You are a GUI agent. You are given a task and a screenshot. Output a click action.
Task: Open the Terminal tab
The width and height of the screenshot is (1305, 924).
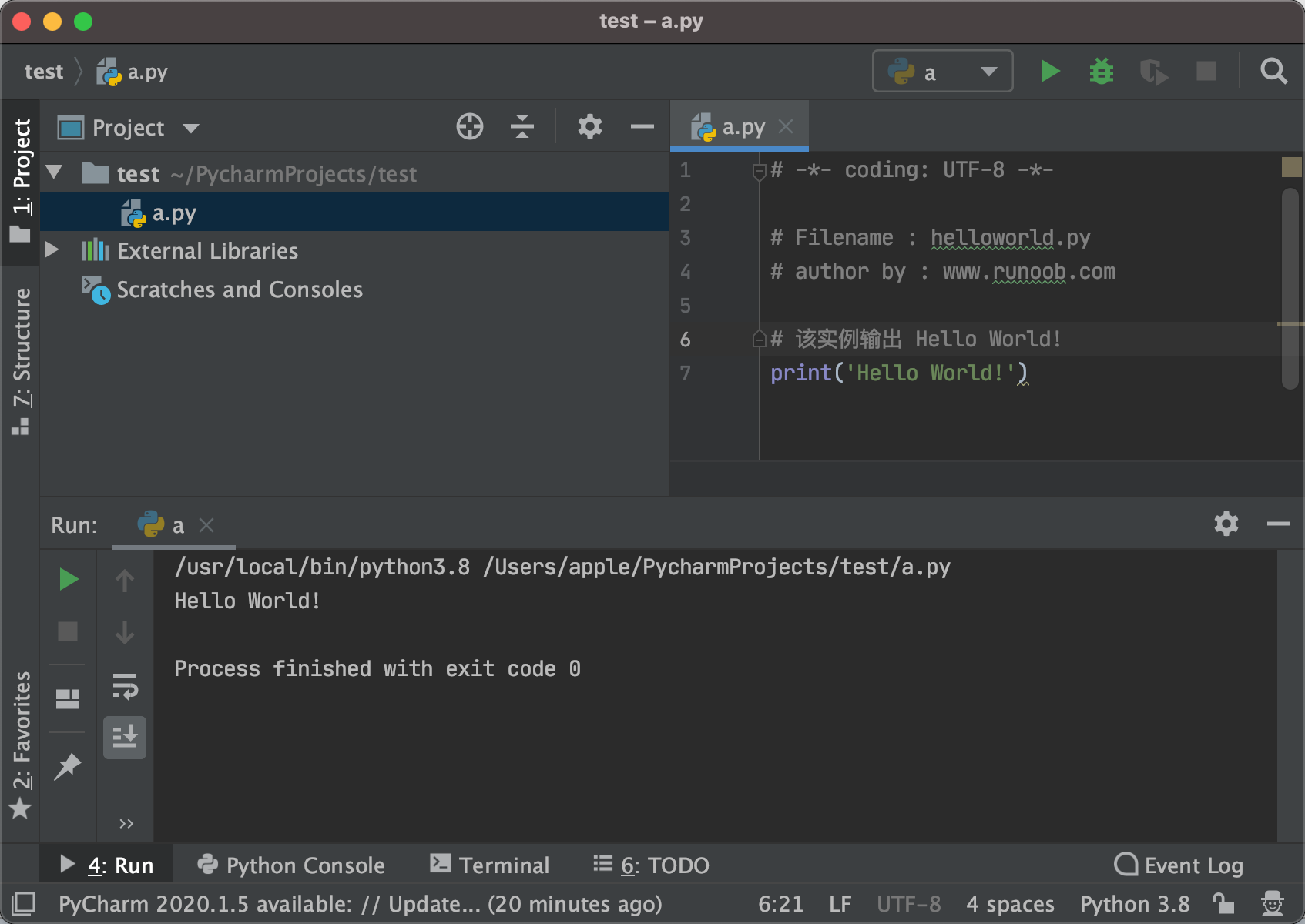tap(489, 865)
